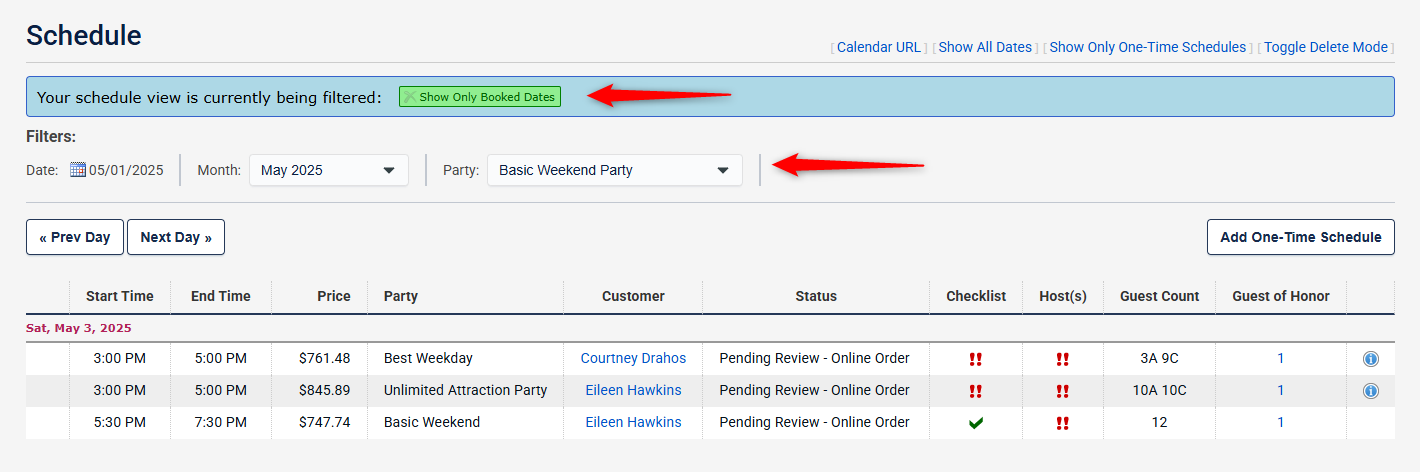Screen dimensions: 1420x472
Task: Click red host alert for Unlimited Attraction Party
Action: (1063, 391)
